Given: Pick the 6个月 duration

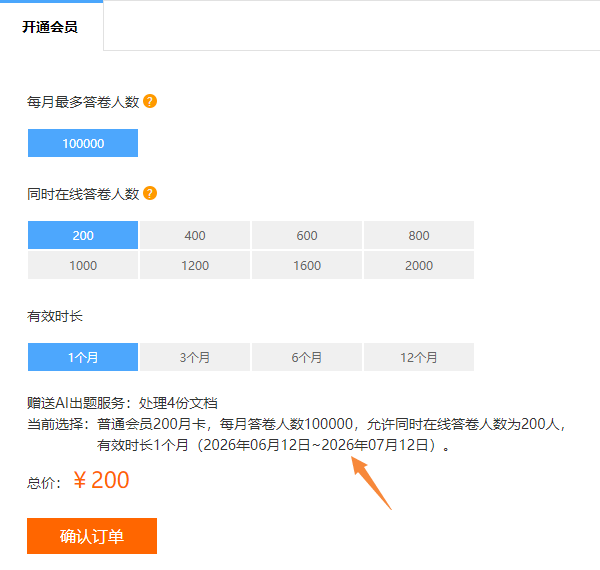Looking at the screenshot, I should 307,357.
